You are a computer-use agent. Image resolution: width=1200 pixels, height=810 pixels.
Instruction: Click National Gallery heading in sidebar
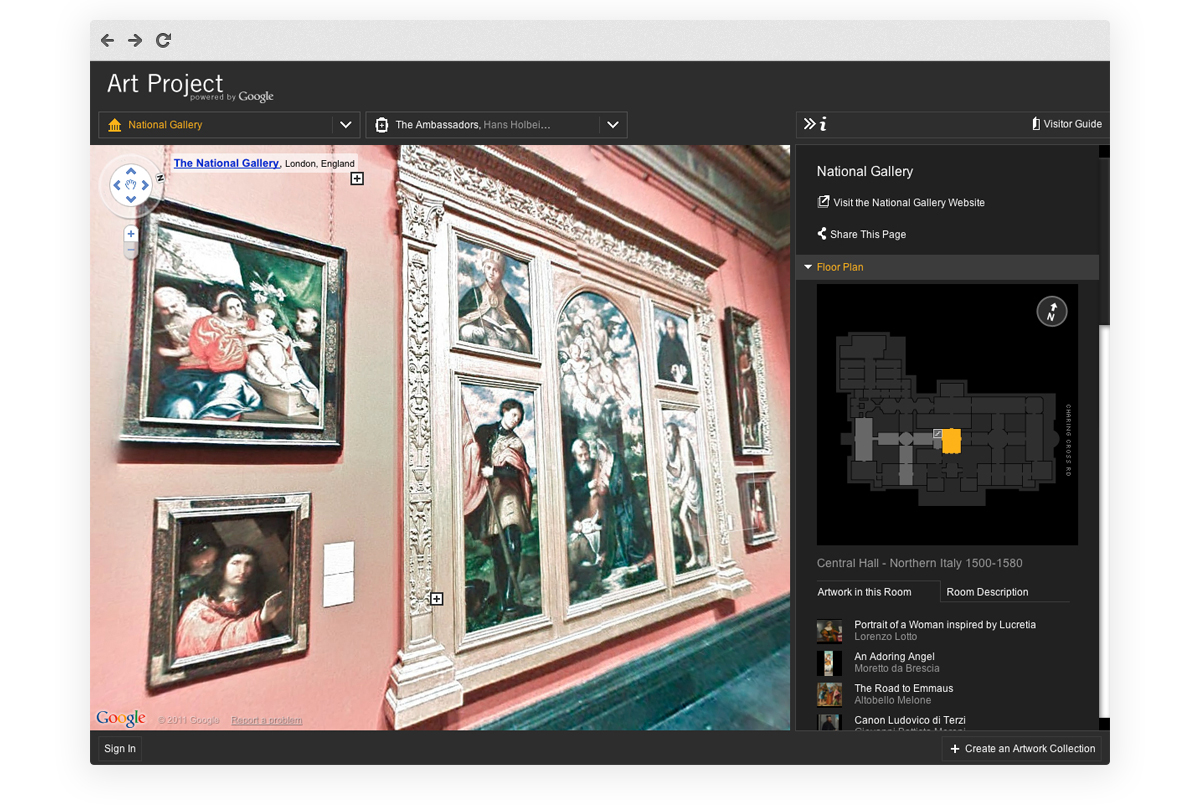tap(865, 171)
